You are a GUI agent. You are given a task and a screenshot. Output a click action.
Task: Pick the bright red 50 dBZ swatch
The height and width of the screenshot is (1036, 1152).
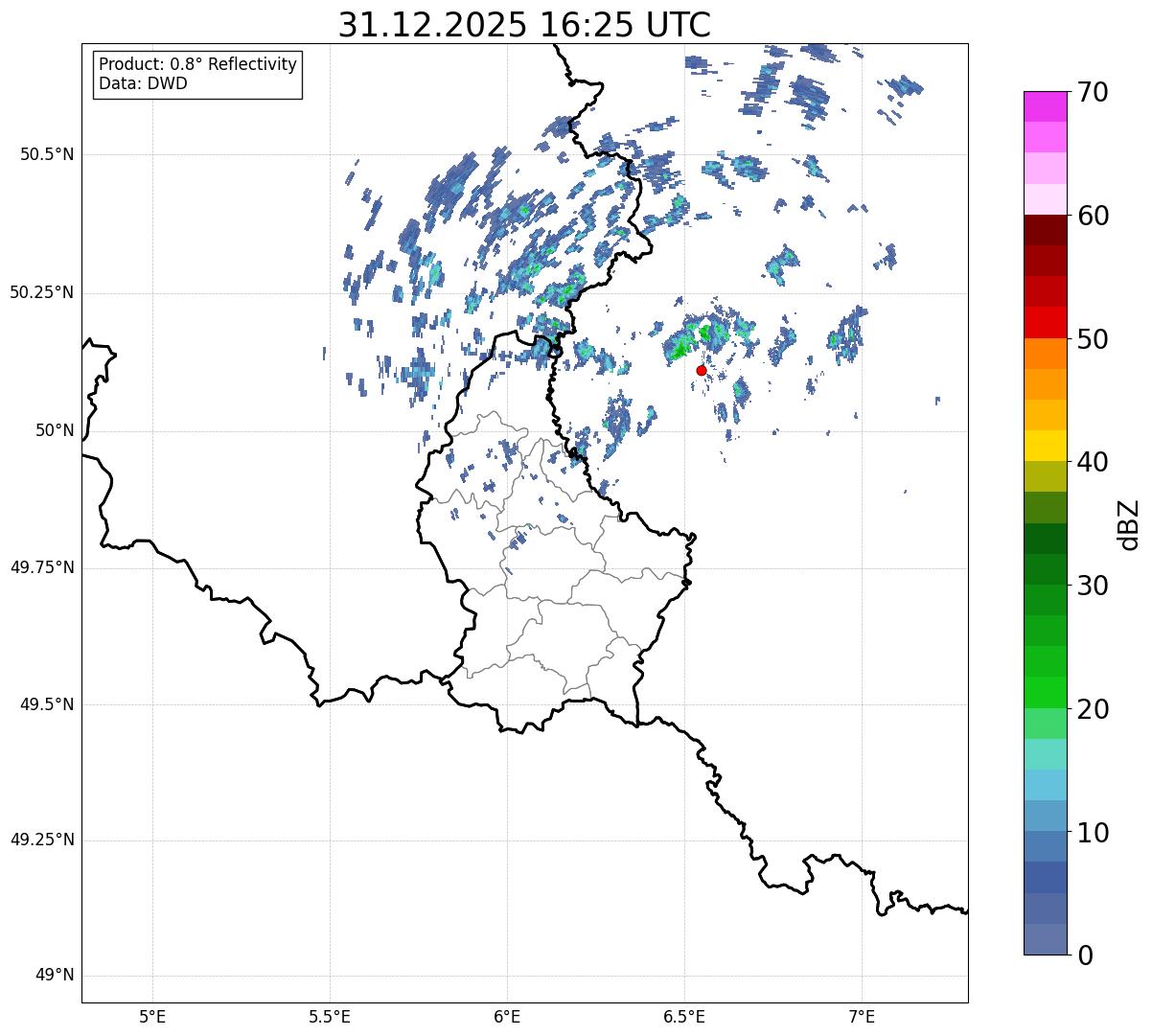point(1045,323)
